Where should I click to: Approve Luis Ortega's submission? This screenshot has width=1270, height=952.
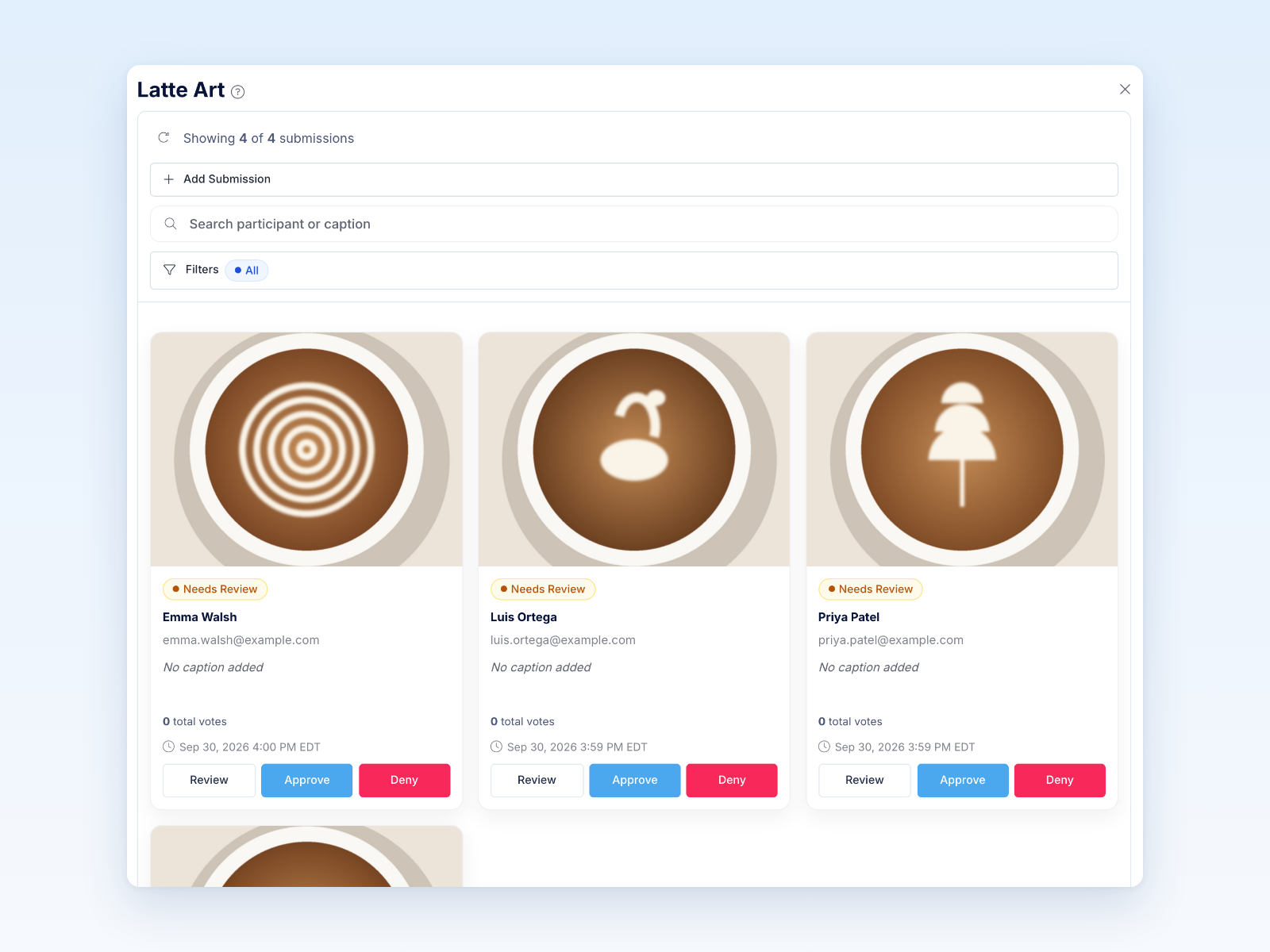635,781
